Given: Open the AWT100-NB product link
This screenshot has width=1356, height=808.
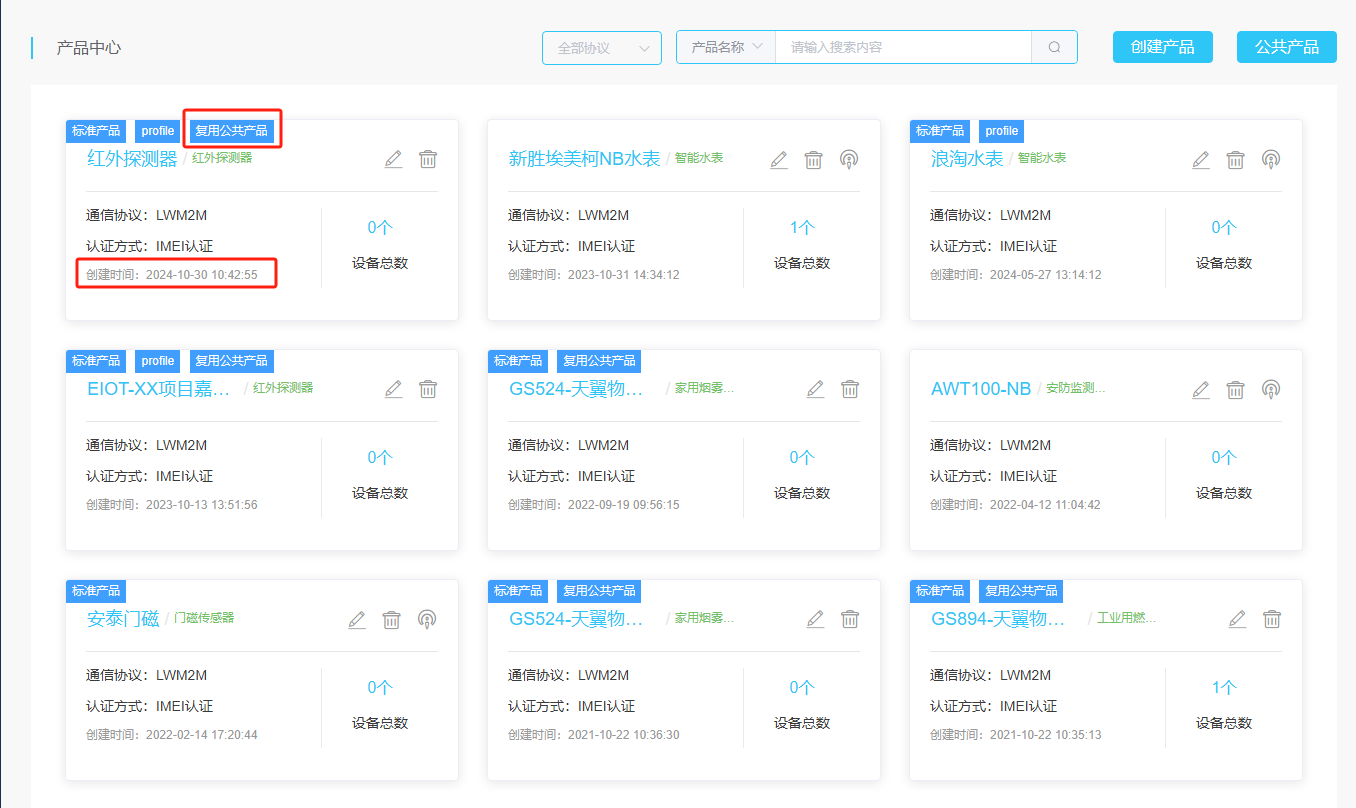Looking at the screenshot, I should (980, 389).
